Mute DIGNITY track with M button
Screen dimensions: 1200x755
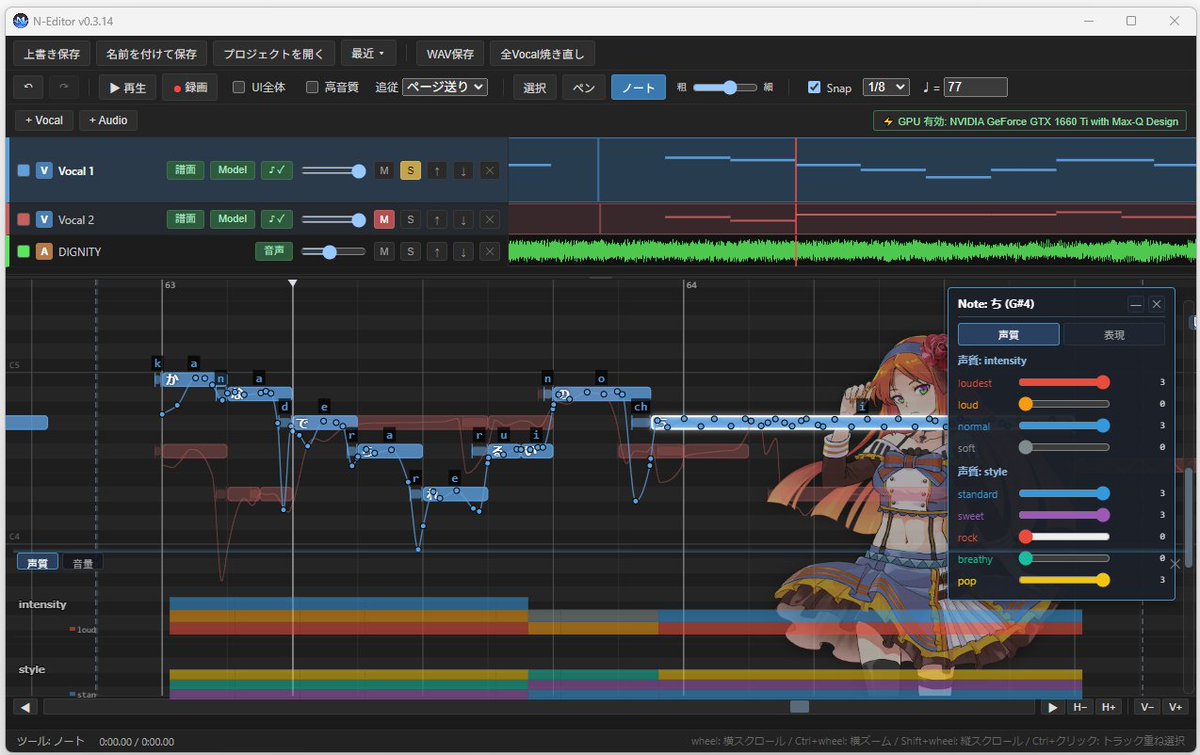(x=384, y=252)
